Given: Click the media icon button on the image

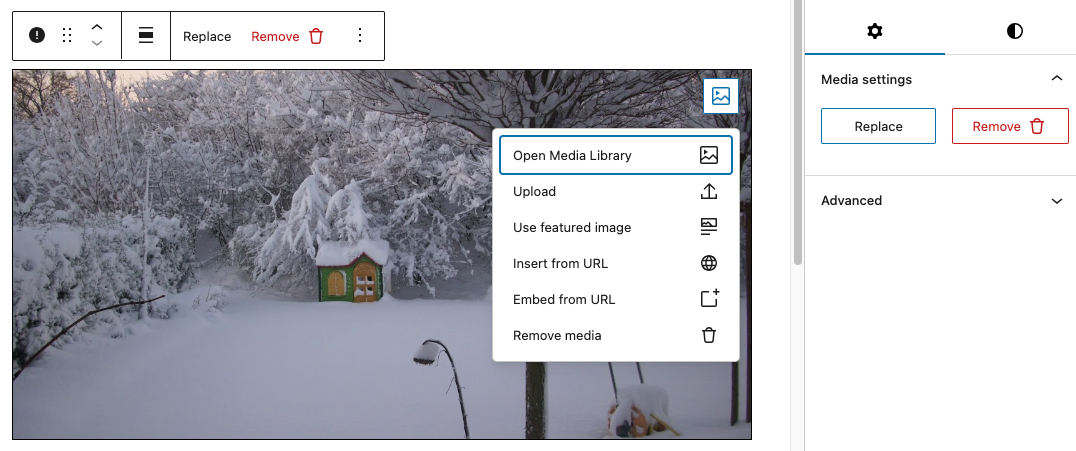Looking at the screenshot, I should coord(721,95).
